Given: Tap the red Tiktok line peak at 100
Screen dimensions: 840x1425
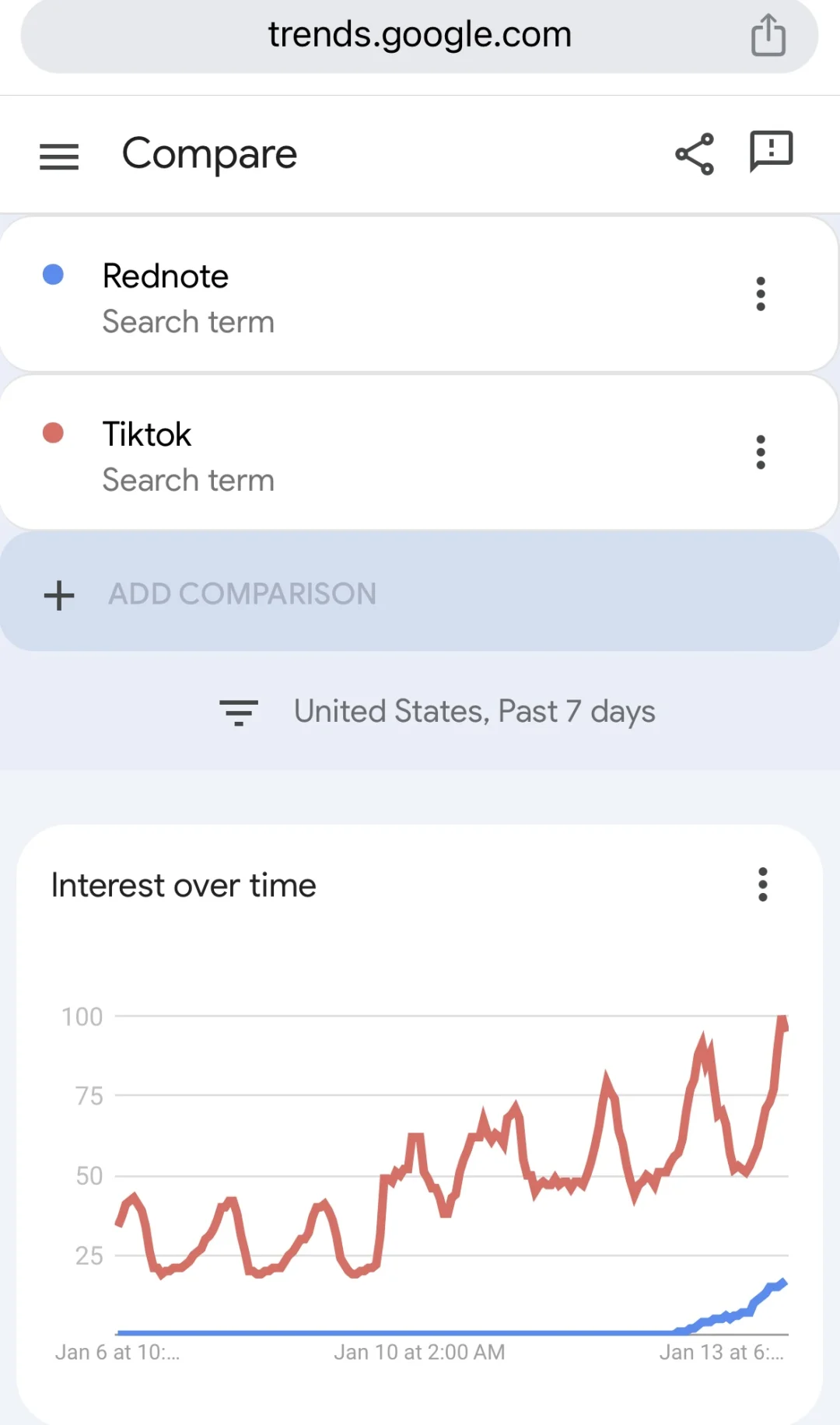Looking at the screenshot, I should 782,1020.
